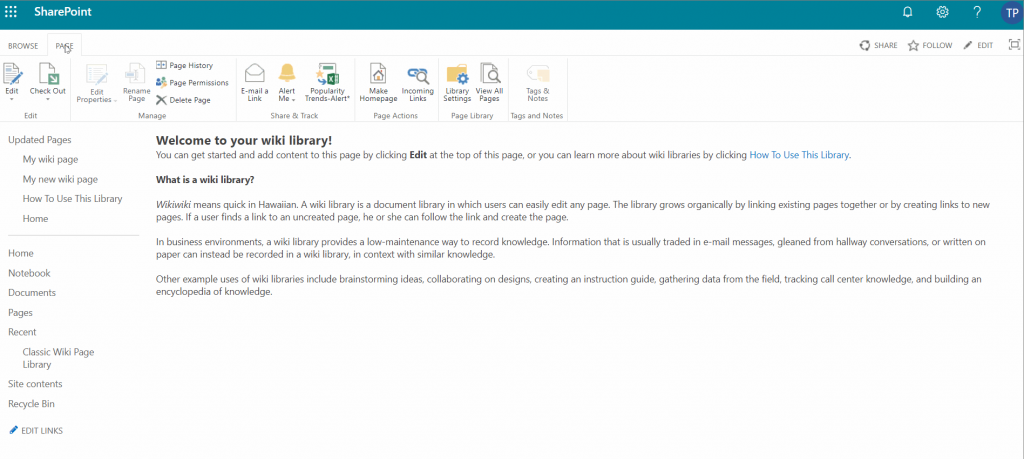Switch to the BROWSE ribbon tab
Screen dimensions: 1024x459
click(x=23, y=46)
